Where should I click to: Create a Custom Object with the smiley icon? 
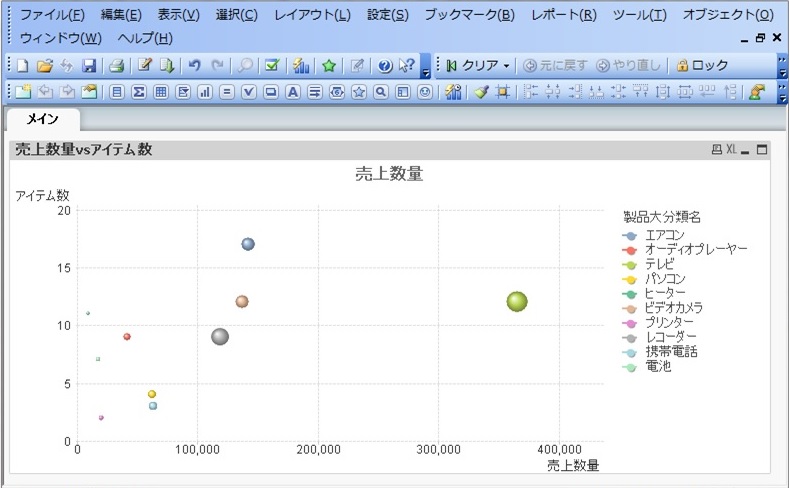[425, 92]
